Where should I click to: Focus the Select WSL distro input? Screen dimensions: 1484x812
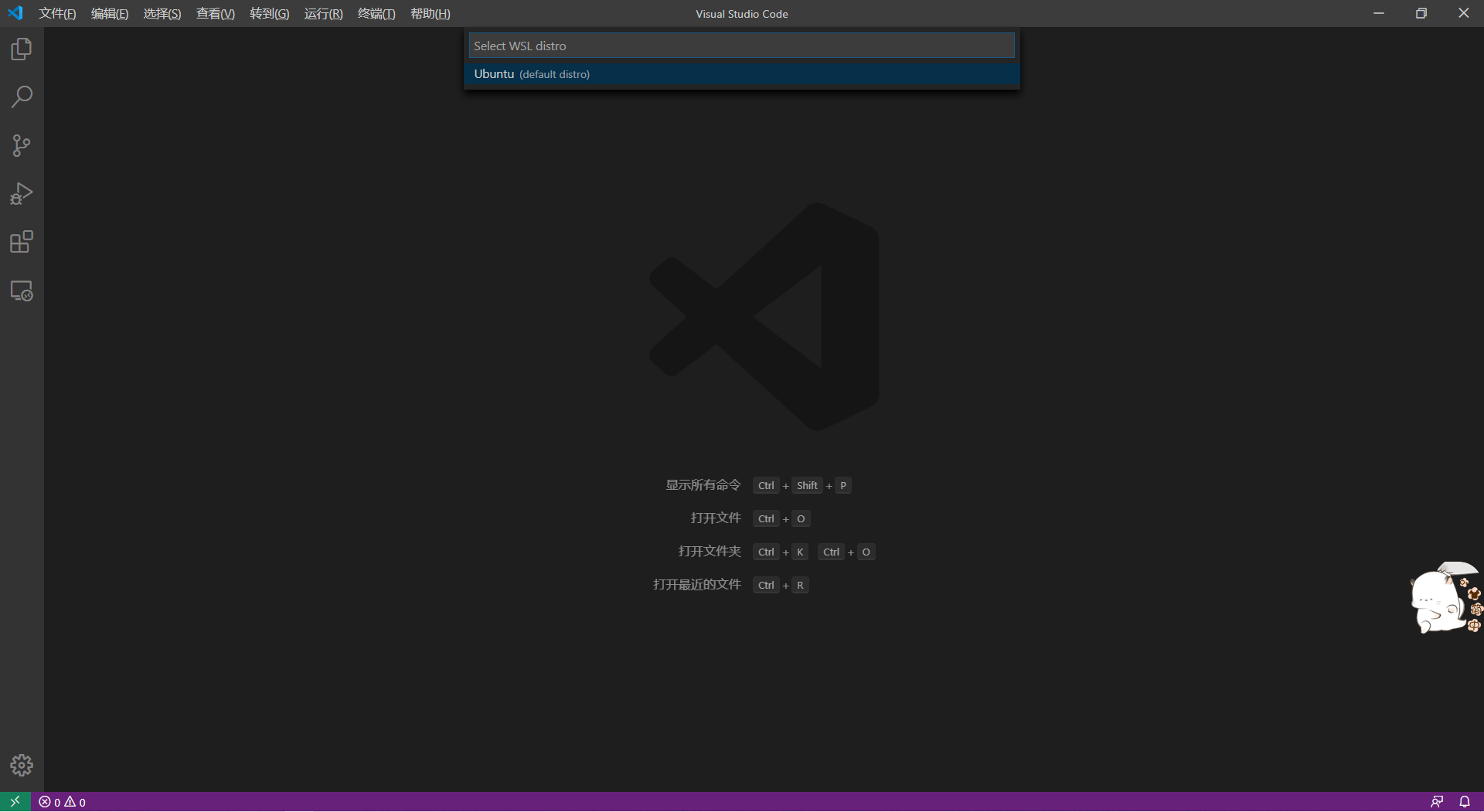click(x=741, y=46)
